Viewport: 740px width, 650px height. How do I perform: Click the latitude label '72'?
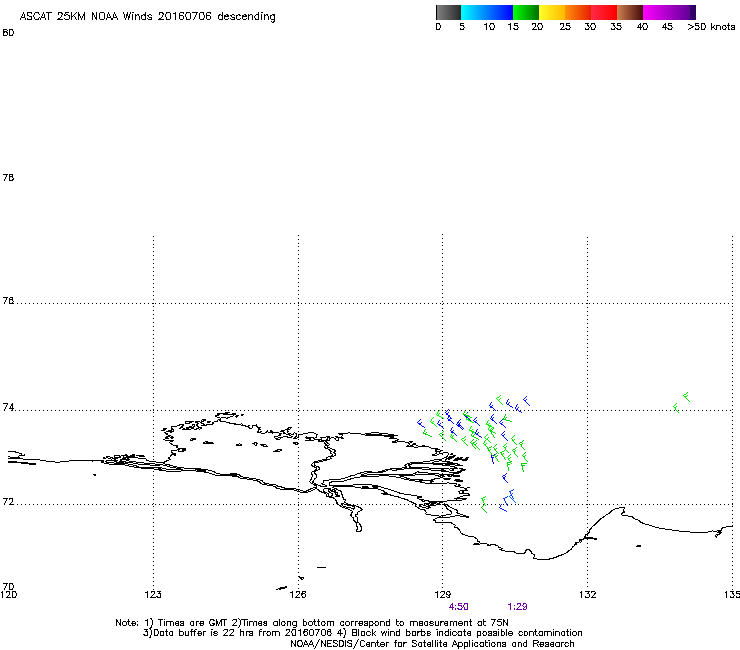[x=8, y=501]
